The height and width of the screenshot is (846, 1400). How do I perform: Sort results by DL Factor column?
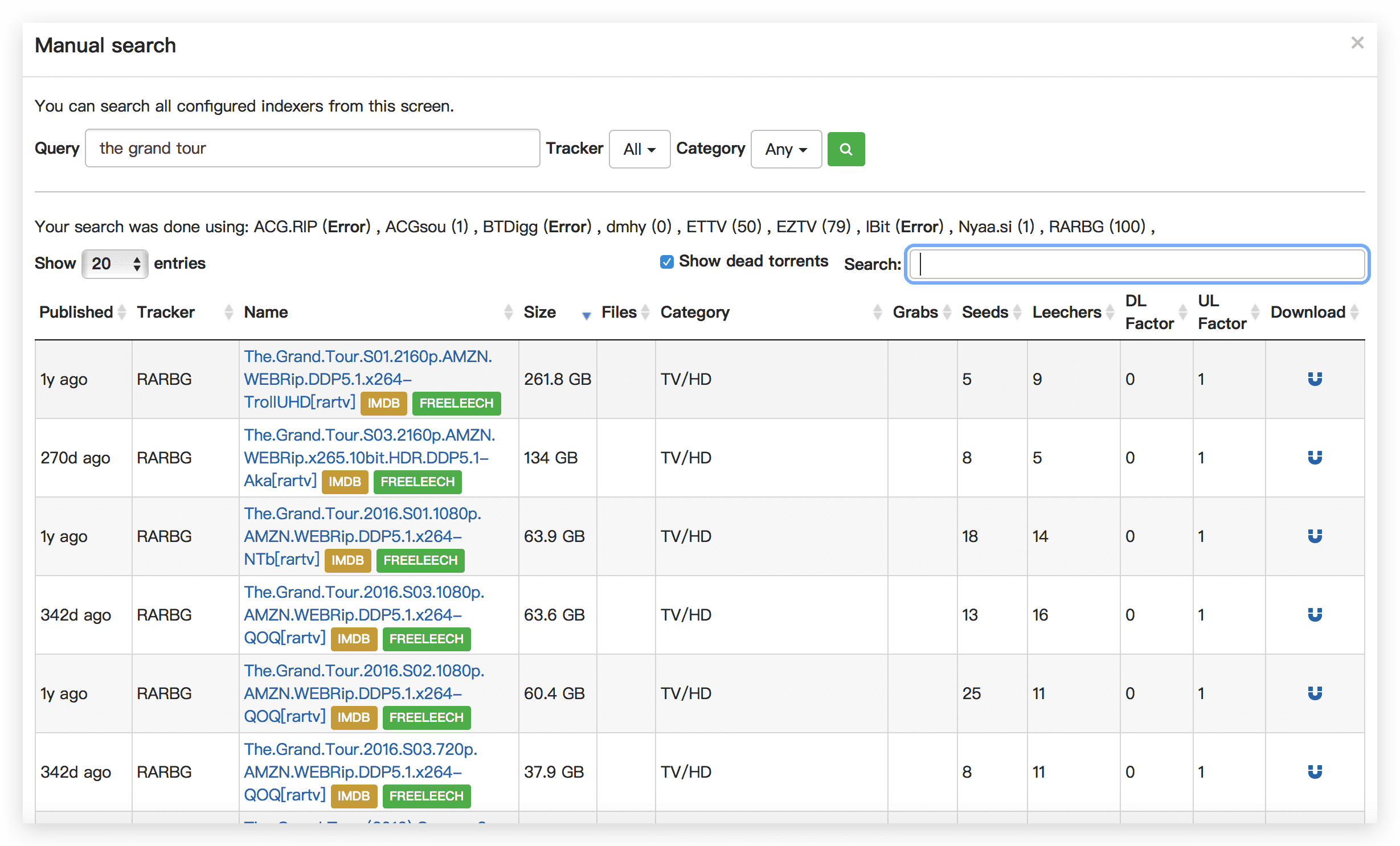(1156, 312)
